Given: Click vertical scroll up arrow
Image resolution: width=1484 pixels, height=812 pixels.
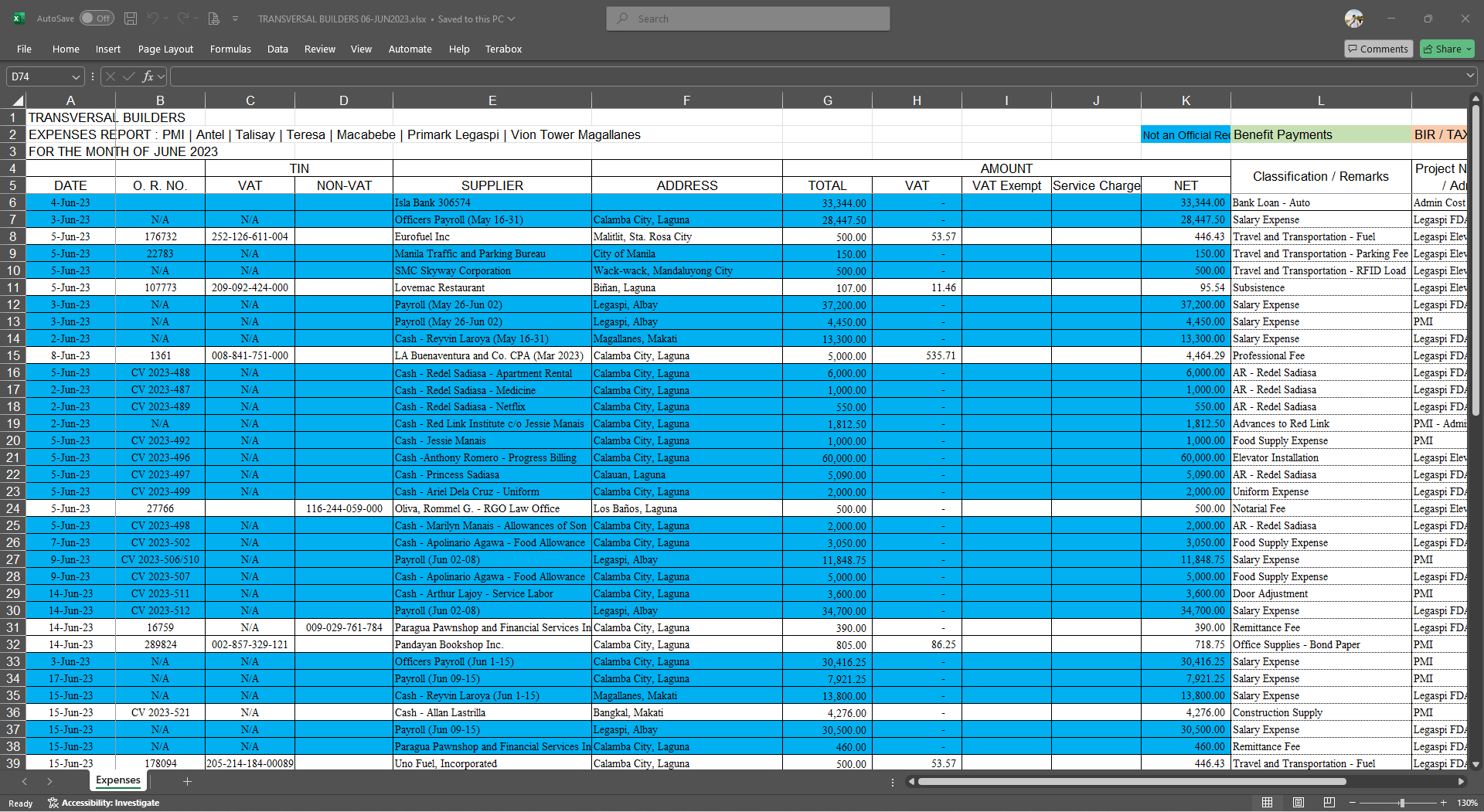Looking at the screenshot, I should [1475, 99].
